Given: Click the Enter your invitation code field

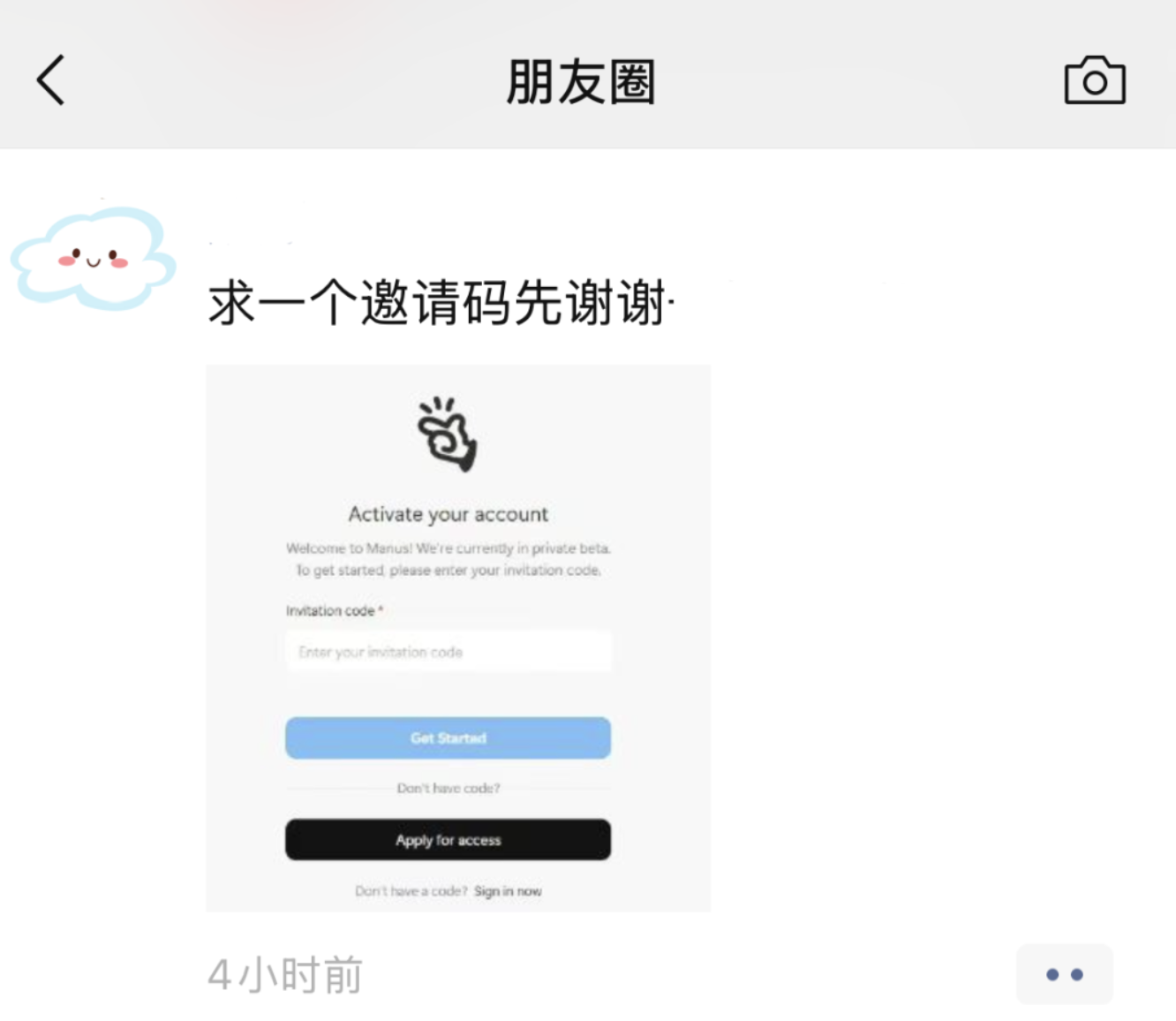Looking at the screenshot, I should click(x=448, y=652).
